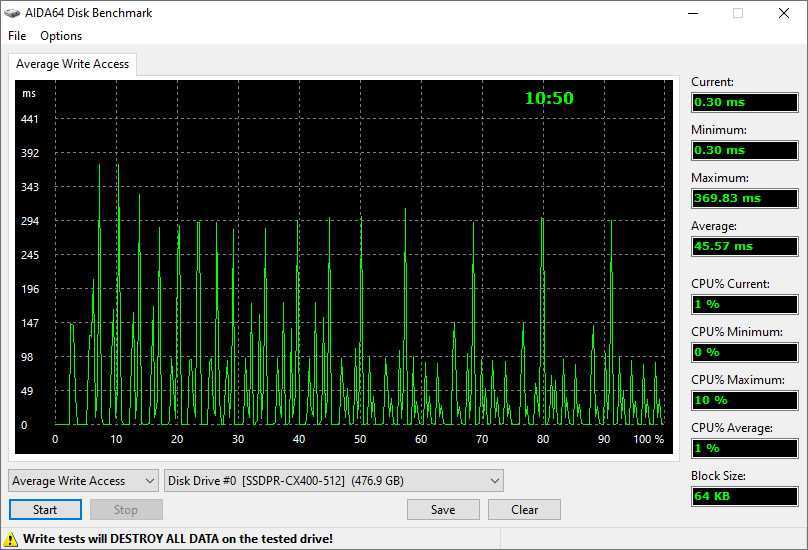Clear the benchmark graph

(x=524, y=510)
